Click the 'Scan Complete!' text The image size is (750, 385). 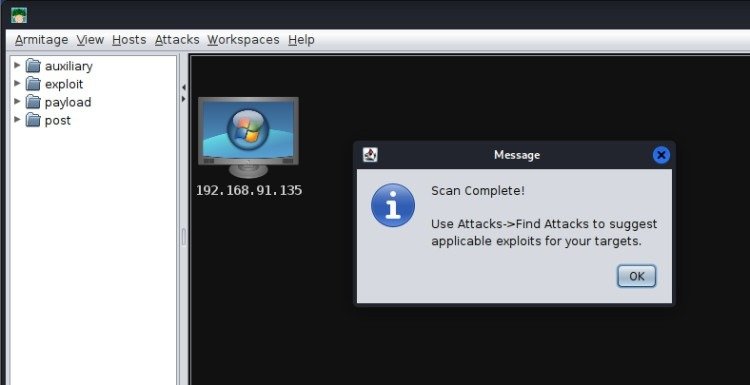(x=478, y=191)
